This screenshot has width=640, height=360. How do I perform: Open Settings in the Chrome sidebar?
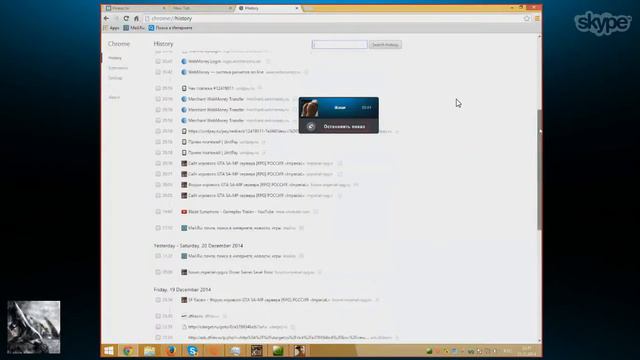coord(116,78)
